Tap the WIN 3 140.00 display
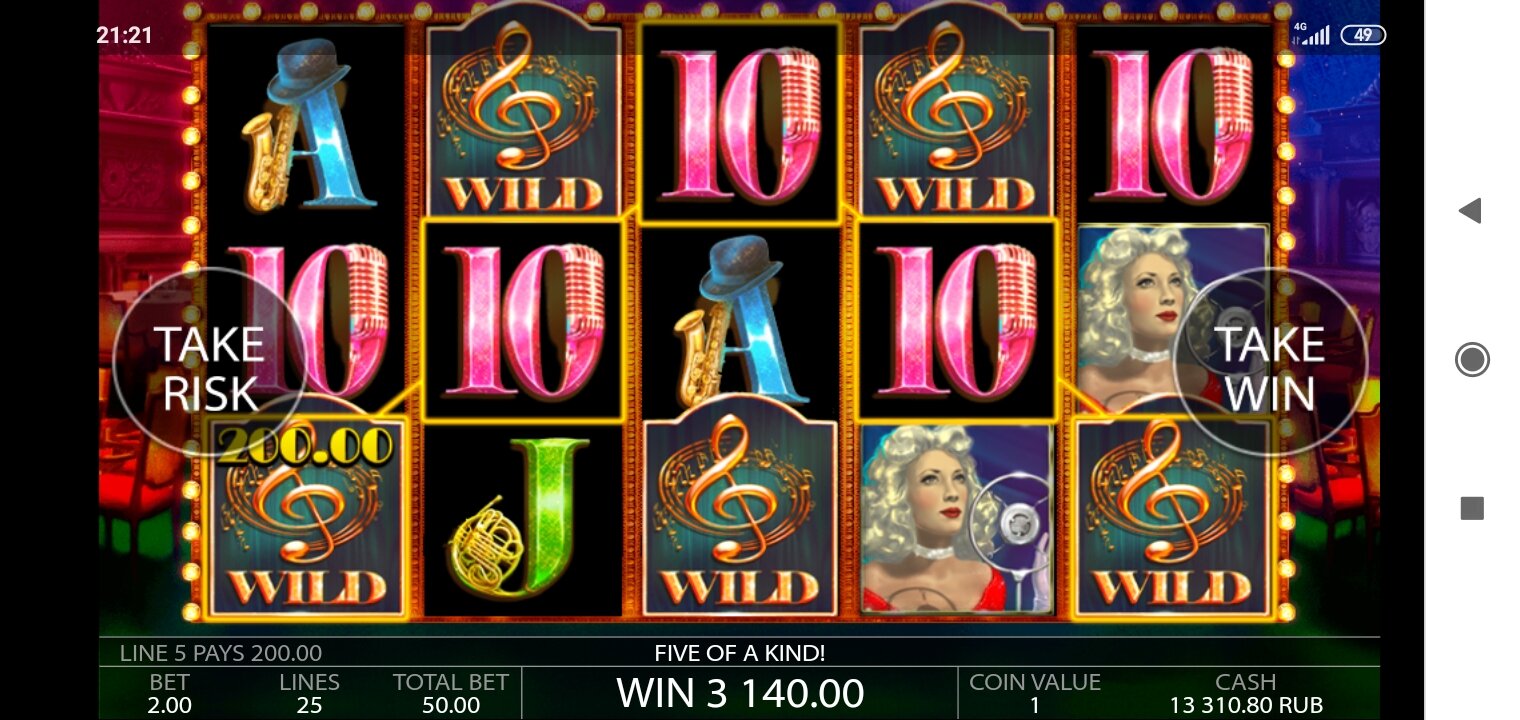 tap(740, 693)
